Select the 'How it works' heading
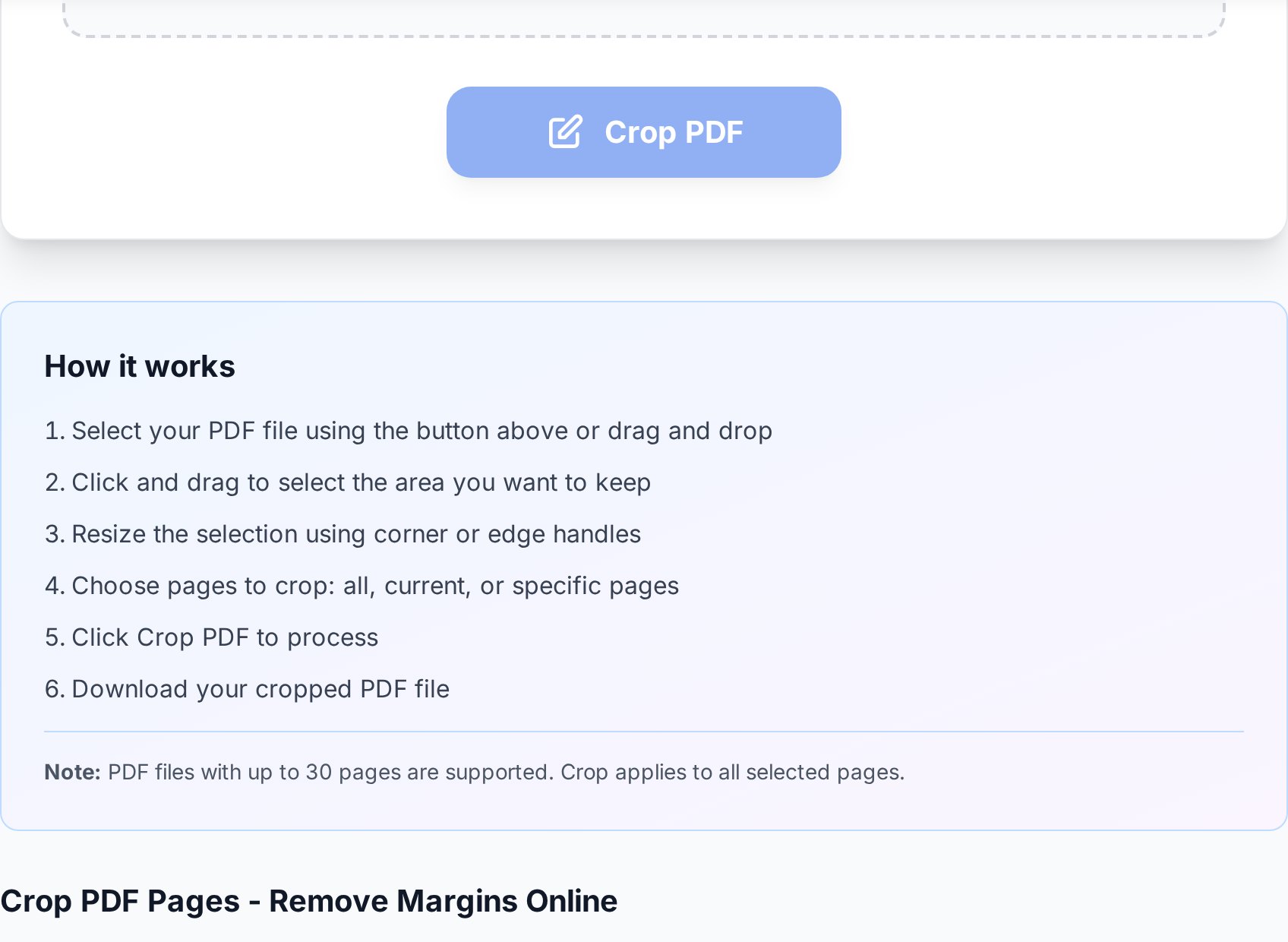The width and height of the screenshot is (1288, 942). pos(140,366)
